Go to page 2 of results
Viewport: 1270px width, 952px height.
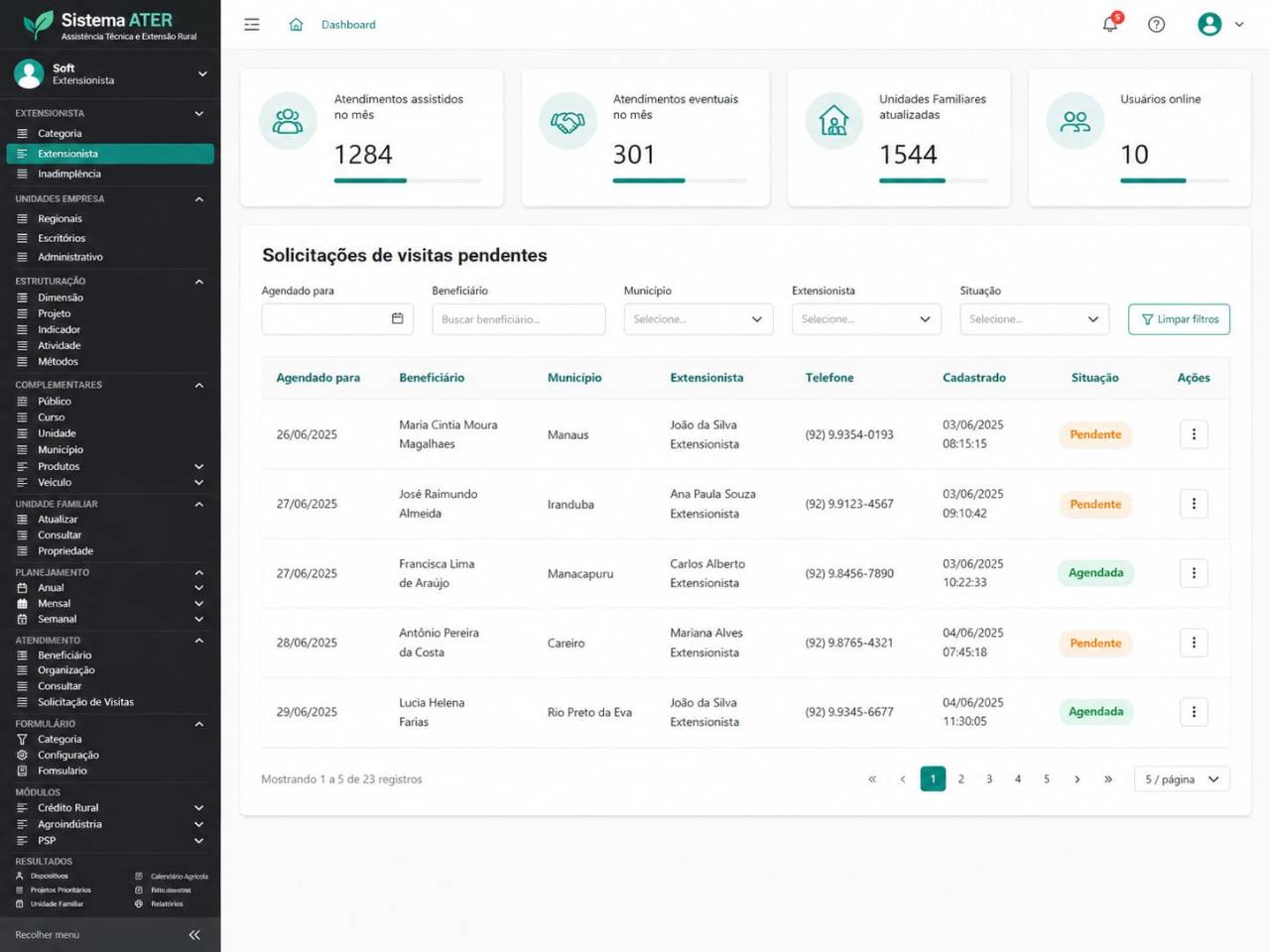960,779
